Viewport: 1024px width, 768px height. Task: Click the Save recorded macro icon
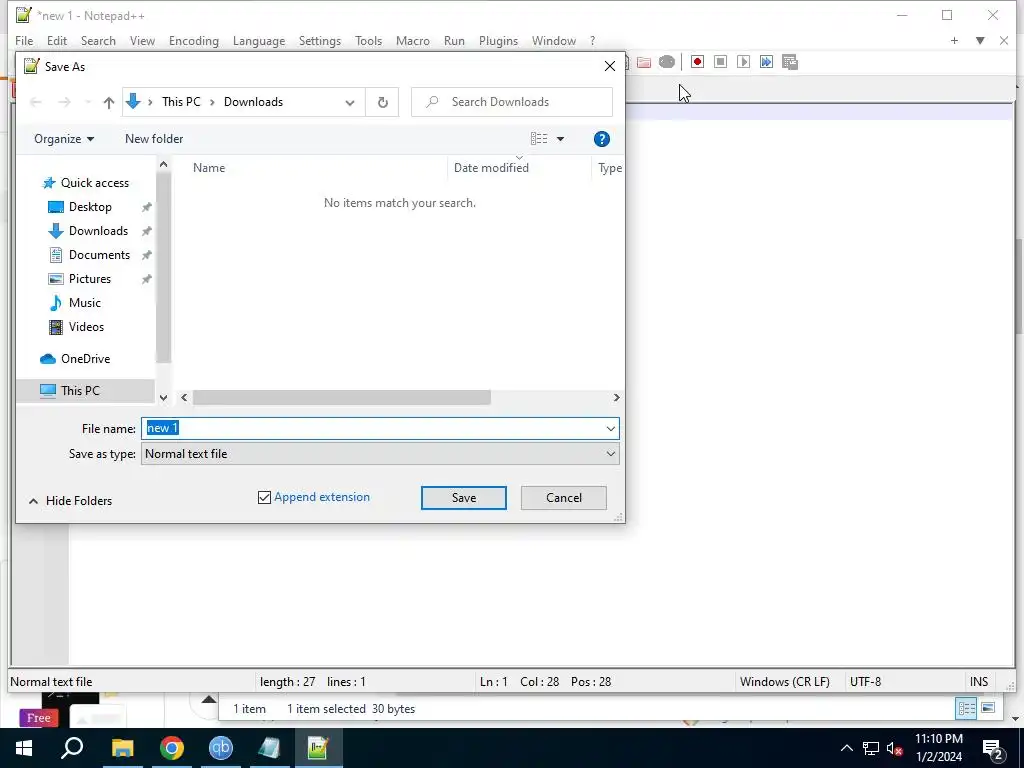(x=790, y=62)
